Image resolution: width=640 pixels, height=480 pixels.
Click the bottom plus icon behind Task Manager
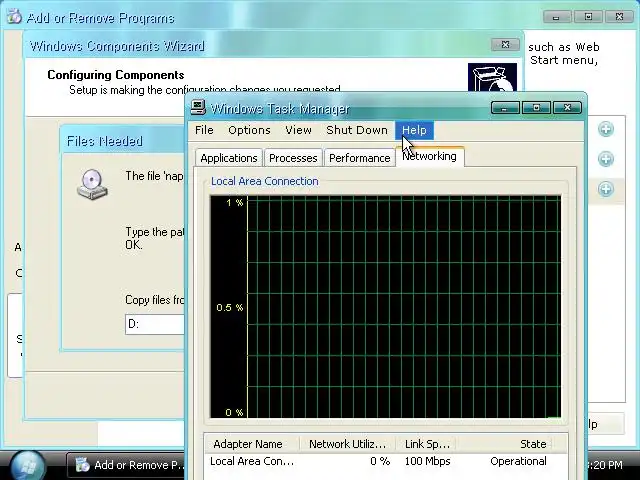(x=606, y=189)
